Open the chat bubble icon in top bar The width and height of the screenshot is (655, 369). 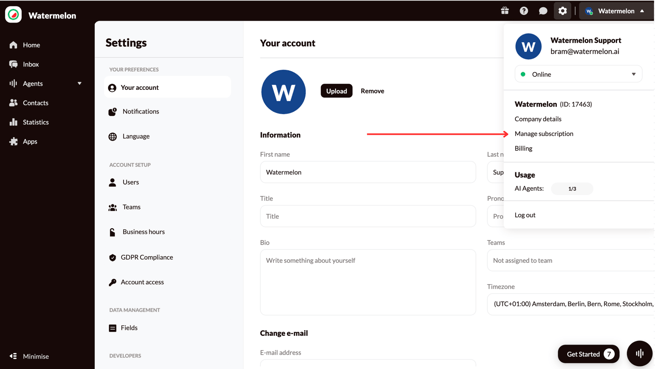click(543, 11)
